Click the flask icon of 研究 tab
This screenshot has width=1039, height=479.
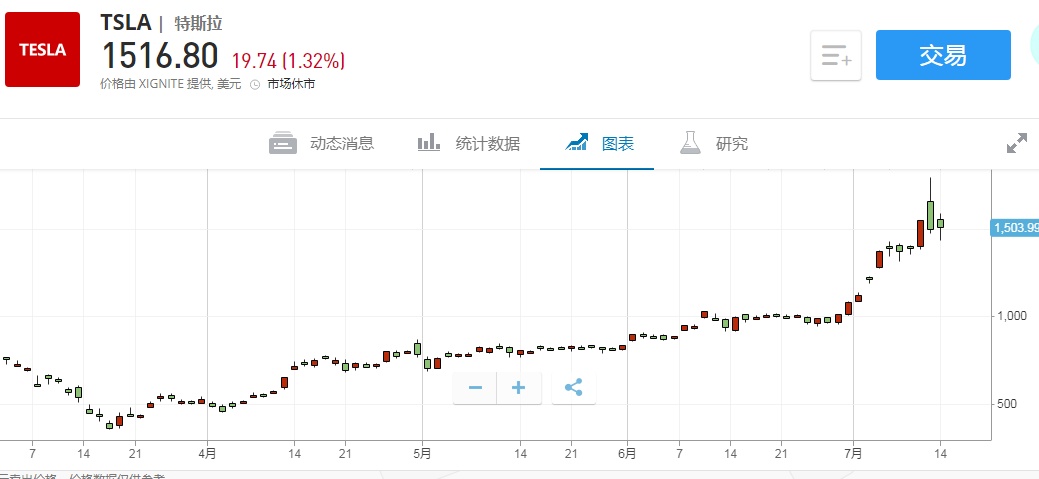coord(690,142)
